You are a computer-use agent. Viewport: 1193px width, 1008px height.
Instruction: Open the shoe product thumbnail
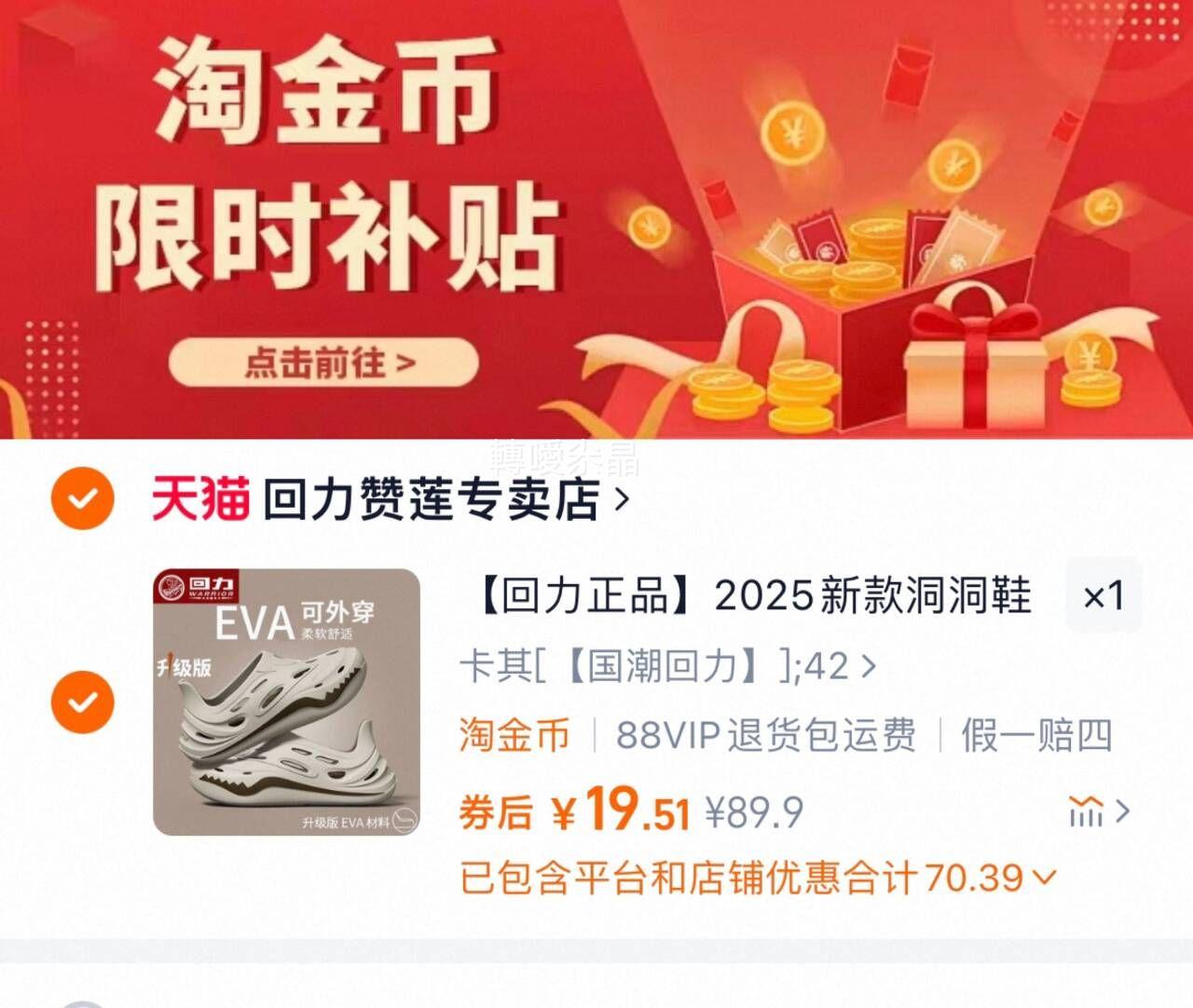tap(287, 702)
